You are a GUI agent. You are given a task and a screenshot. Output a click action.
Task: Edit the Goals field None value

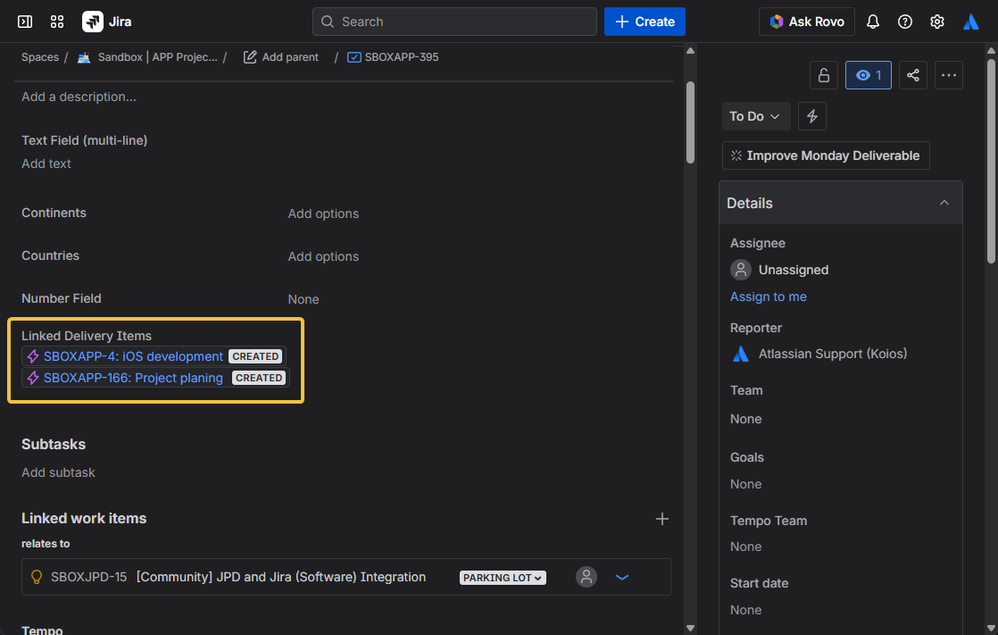746,484
